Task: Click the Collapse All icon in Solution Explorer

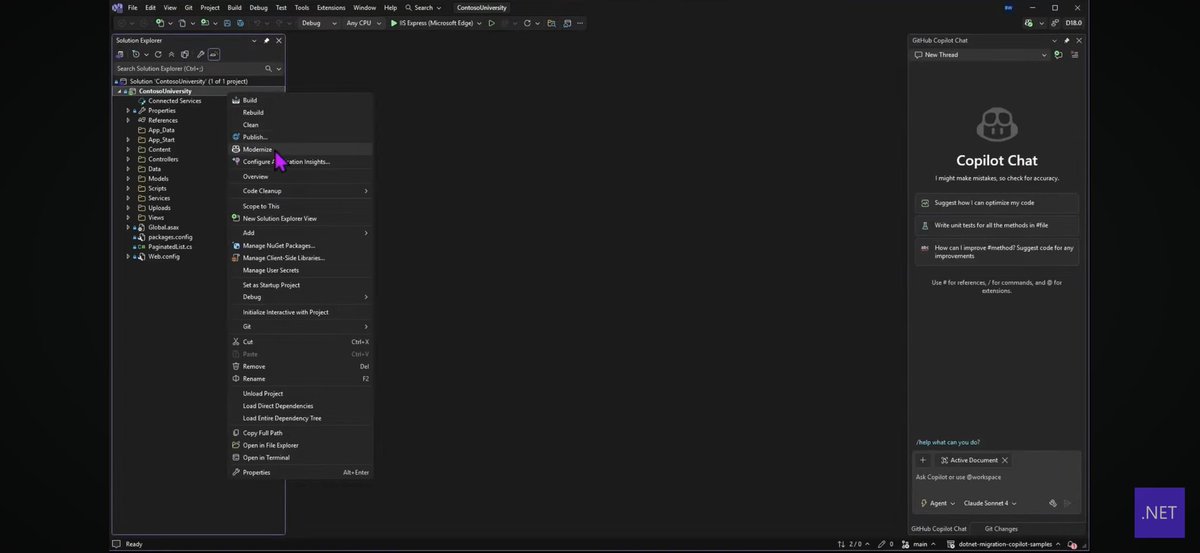Action: pyautogui.click(x=171, y=54)
